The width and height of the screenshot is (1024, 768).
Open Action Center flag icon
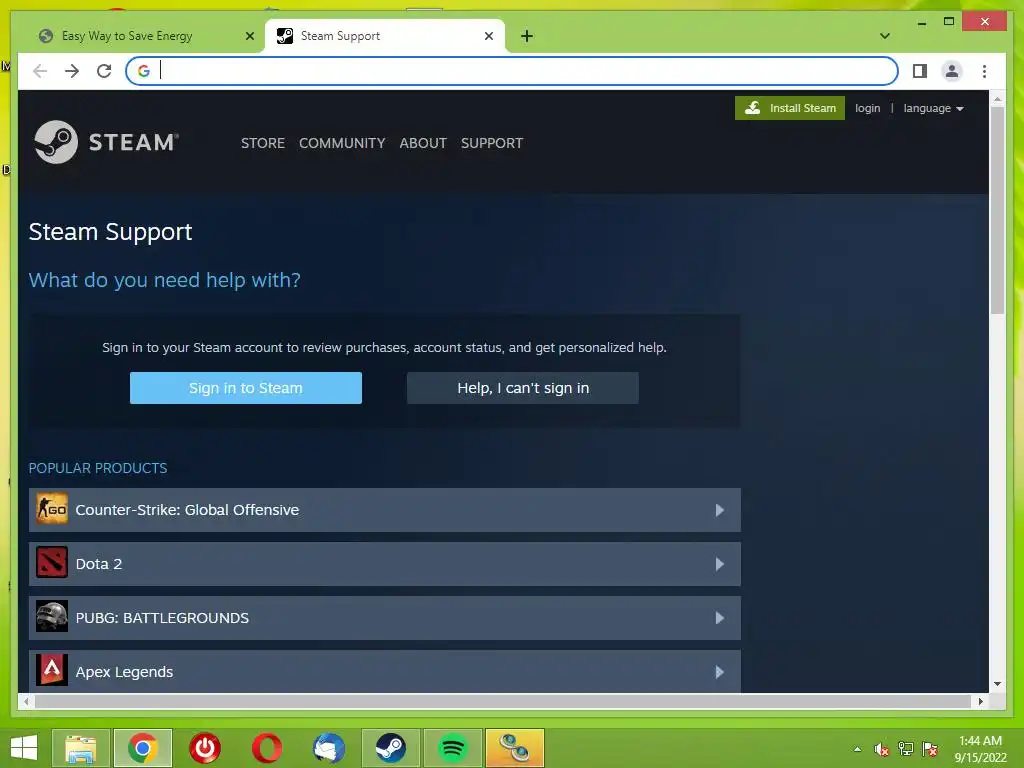[930, 749]
